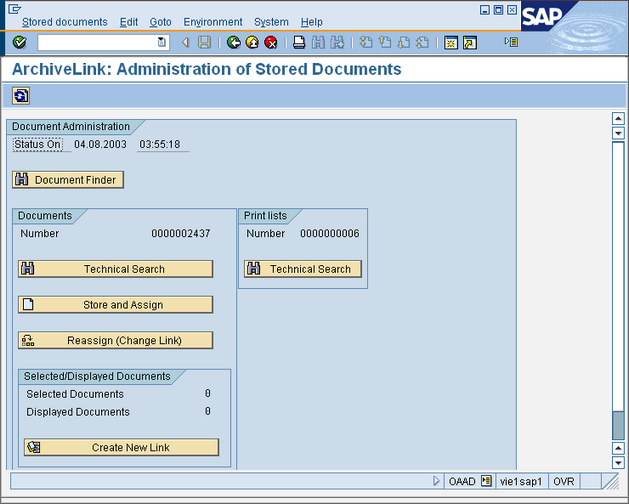Click the Store and Assign button
This screenshot has height=504, width=629.
115,305
